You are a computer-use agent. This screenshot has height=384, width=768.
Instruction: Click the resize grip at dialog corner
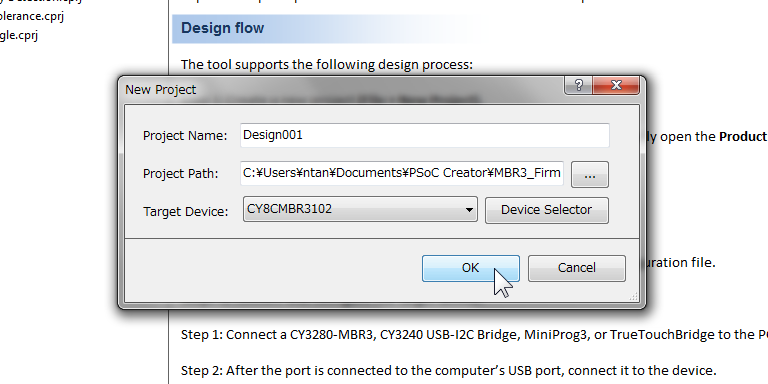pos(633,296)
